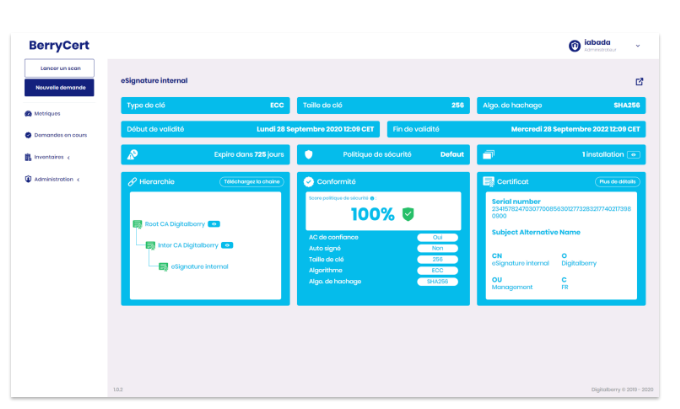Viewport: 680px width, 409px height.
Task: Click the Plus de détails button
Action: (x=618, y=182)
